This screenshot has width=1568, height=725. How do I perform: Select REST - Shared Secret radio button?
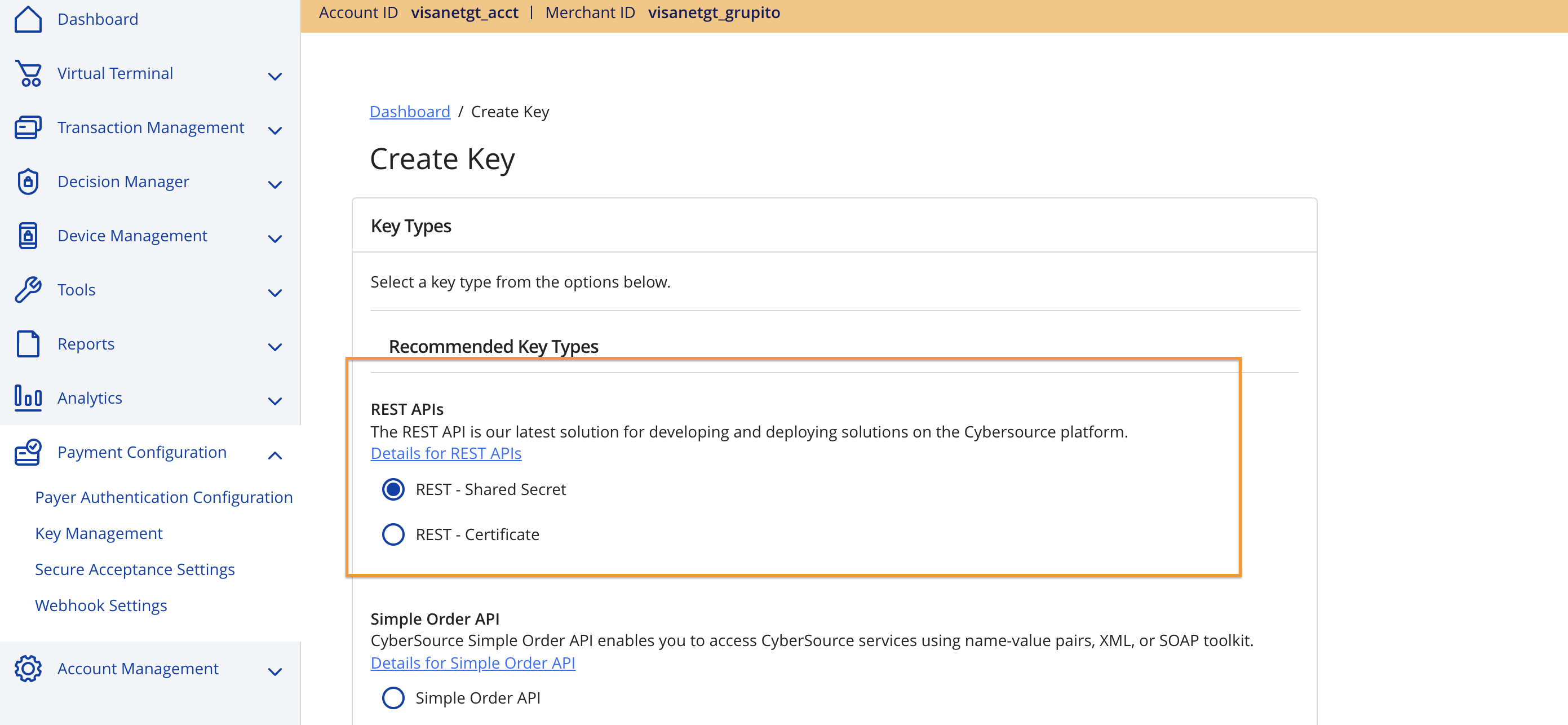pyautogui.click(x=393, y=489)
